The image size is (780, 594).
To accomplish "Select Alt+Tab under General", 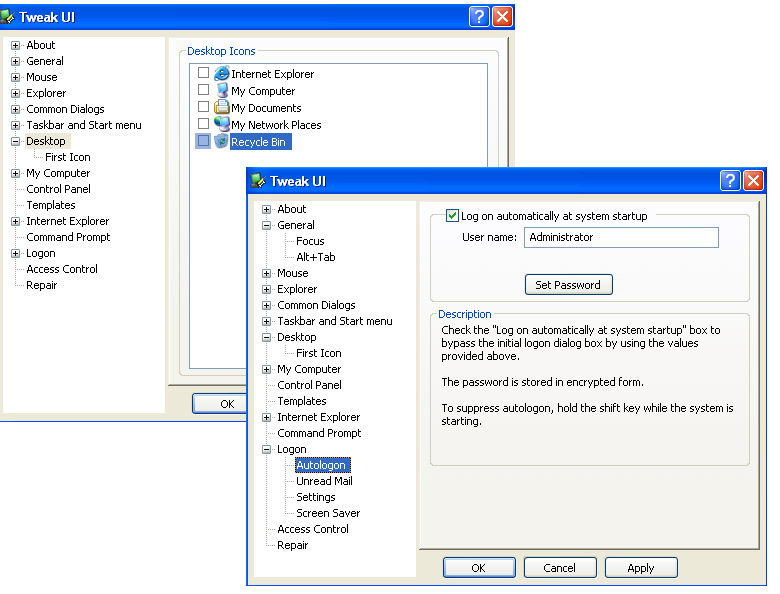I will tap(315, 257).
